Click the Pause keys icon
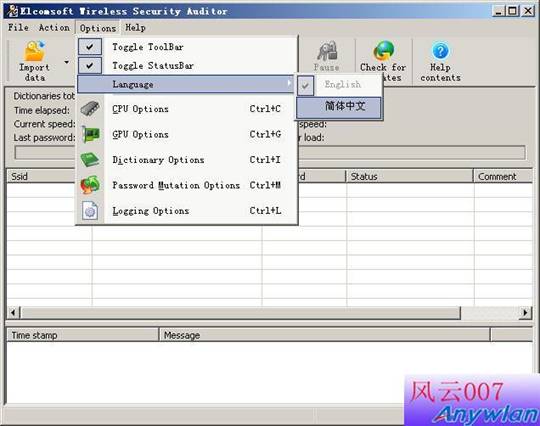Screen dimensions: 540x426 [327, 51]
